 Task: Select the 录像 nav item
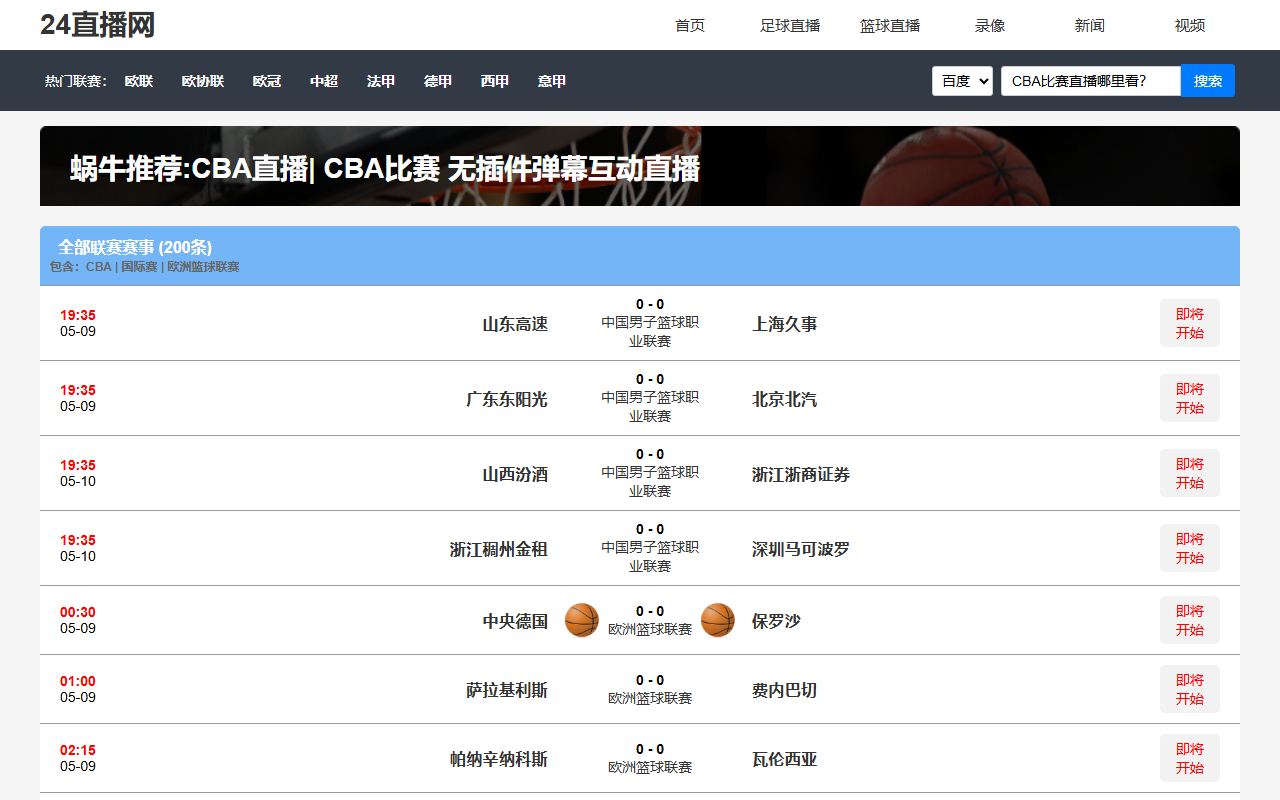coord(990,26)
